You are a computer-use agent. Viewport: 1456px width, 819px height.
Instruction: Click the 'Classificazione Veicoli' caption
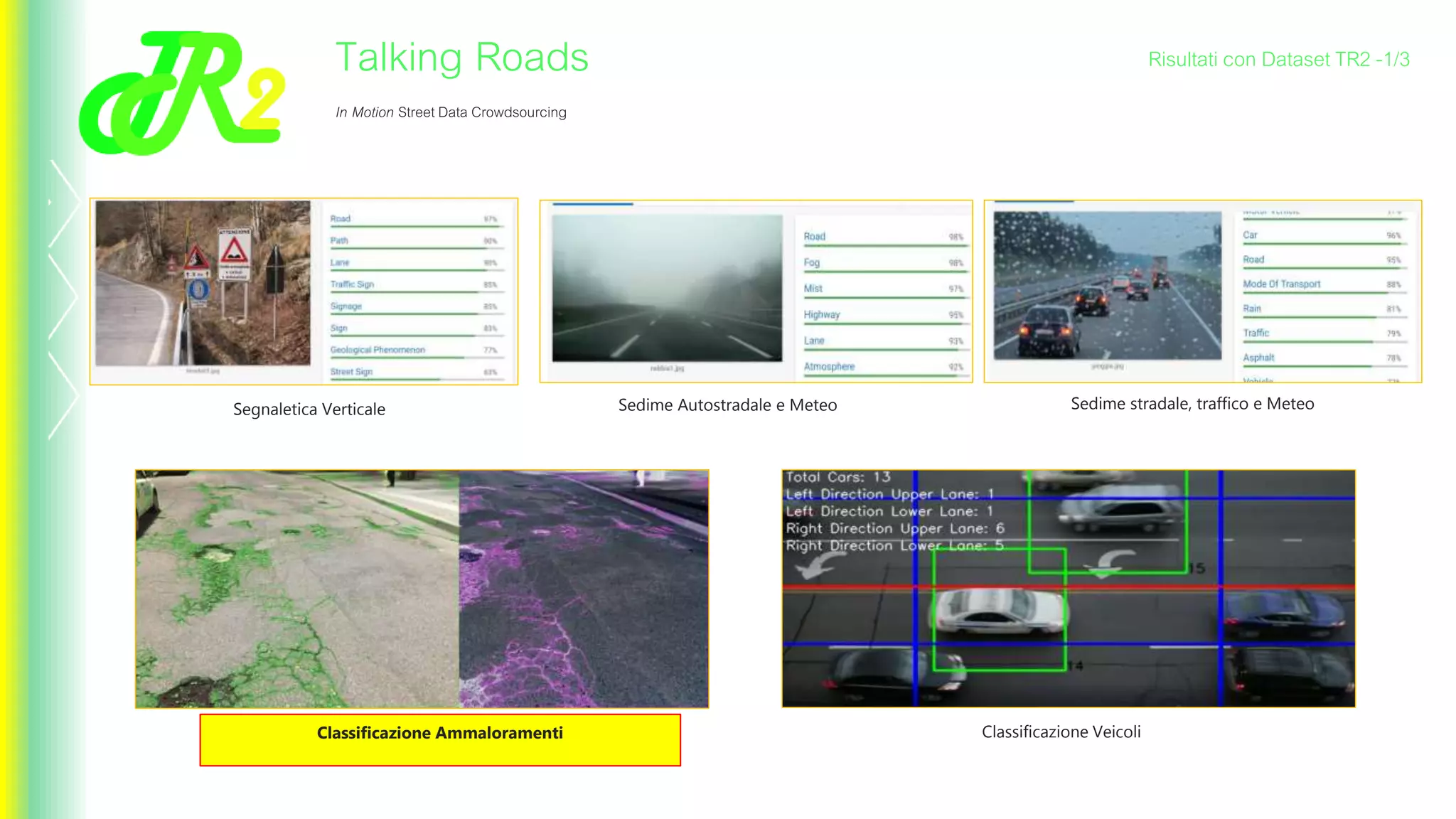(x=1061, y=732)
